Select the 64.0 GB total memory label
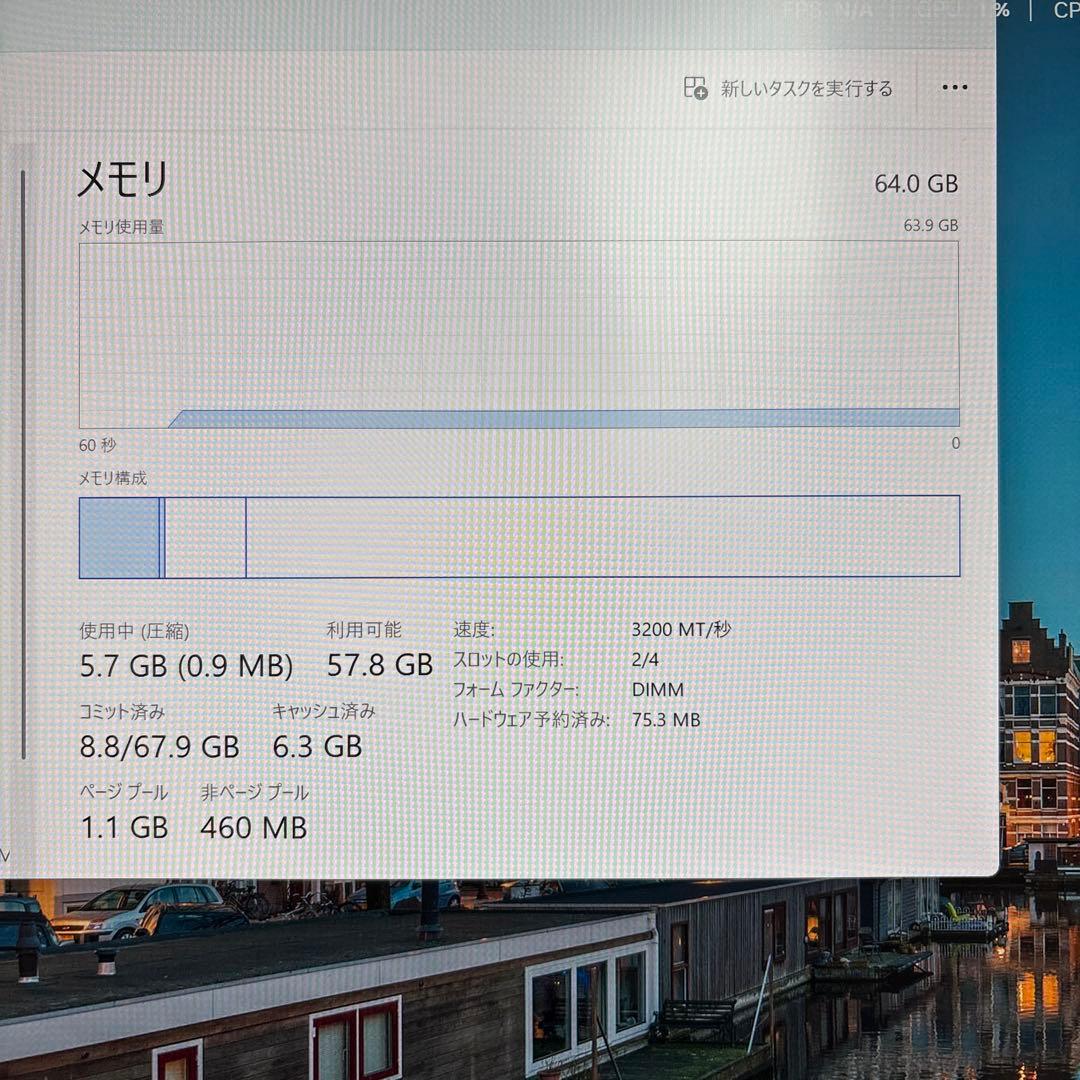 pos(916,184)
